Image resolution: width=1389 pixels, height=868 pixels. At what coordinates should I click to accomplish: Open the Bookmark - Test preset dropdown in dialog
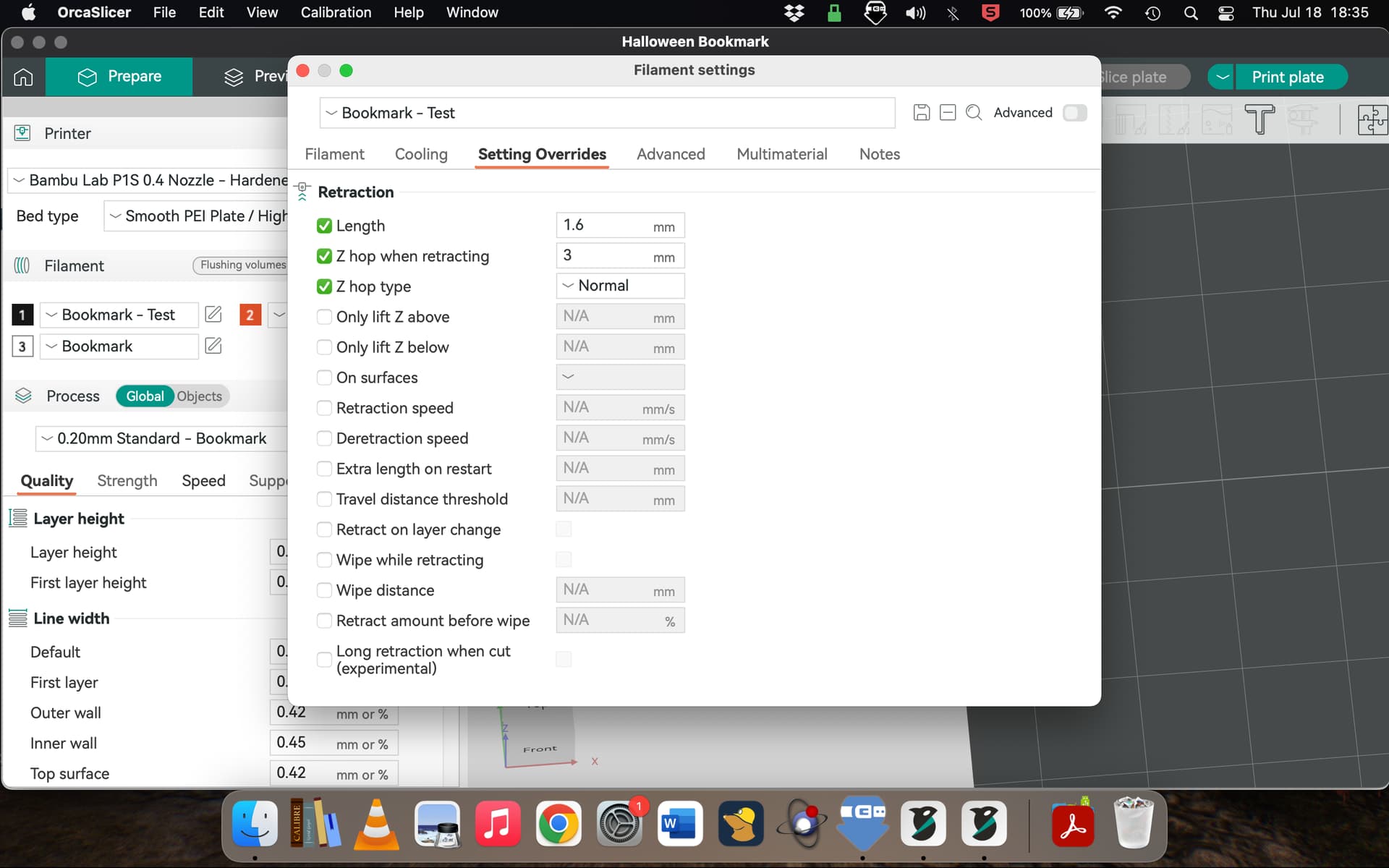608,113
